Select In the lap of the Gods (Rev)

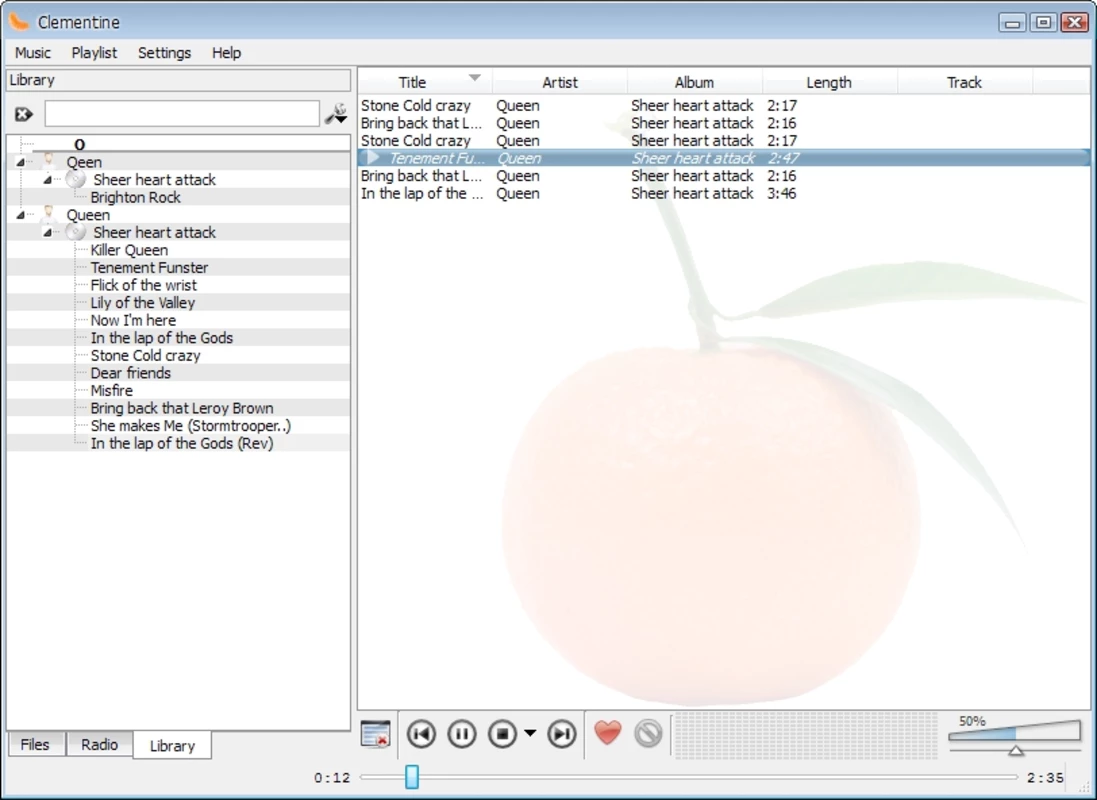click(x=182, y=443)
